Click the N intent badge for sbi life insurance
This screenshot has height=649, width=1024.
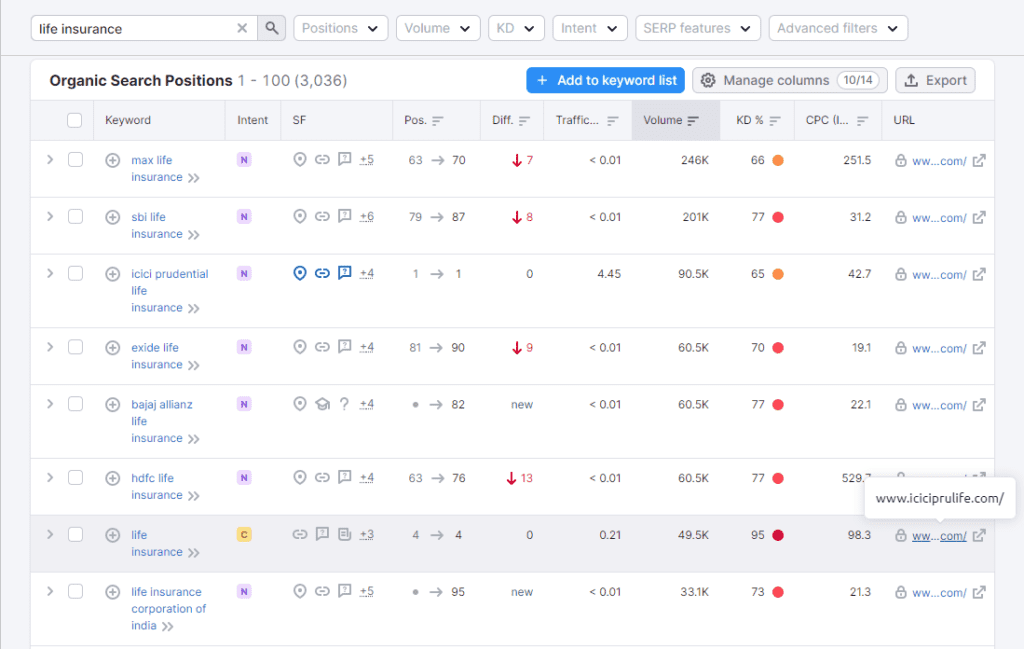click(x=244, y=217)
